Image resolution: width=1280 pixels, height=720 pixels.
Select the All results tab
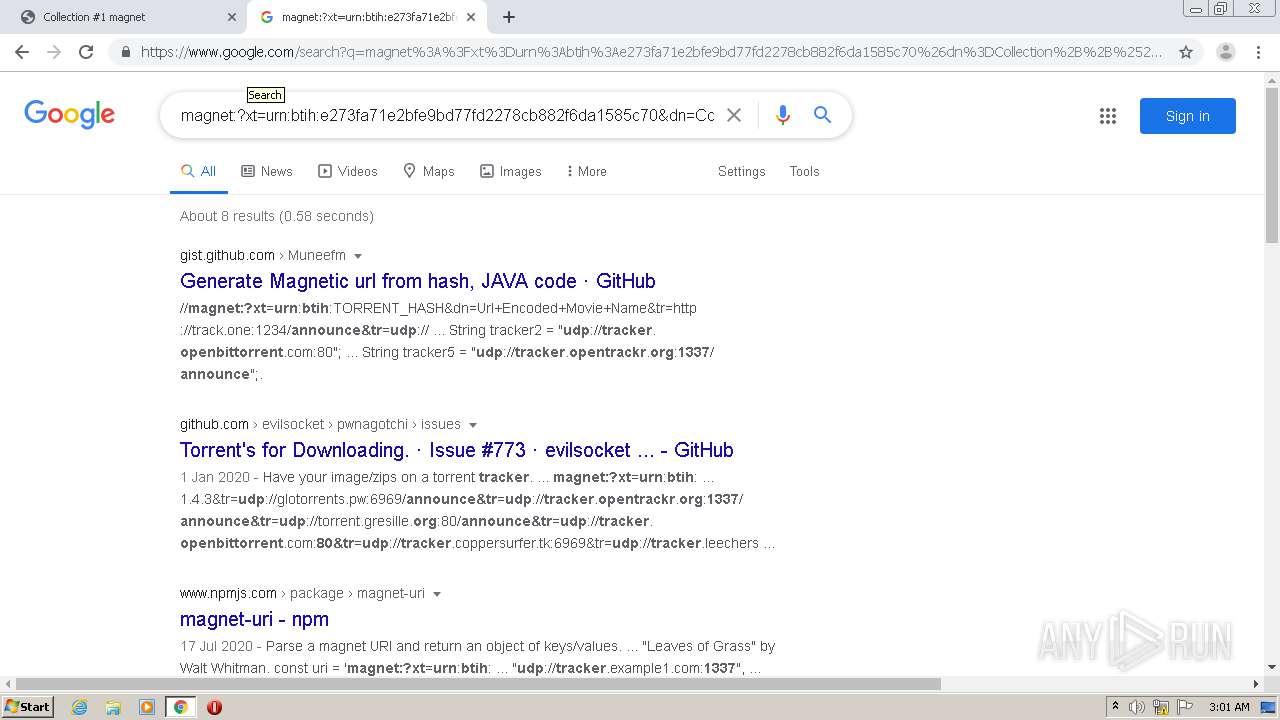198,171
